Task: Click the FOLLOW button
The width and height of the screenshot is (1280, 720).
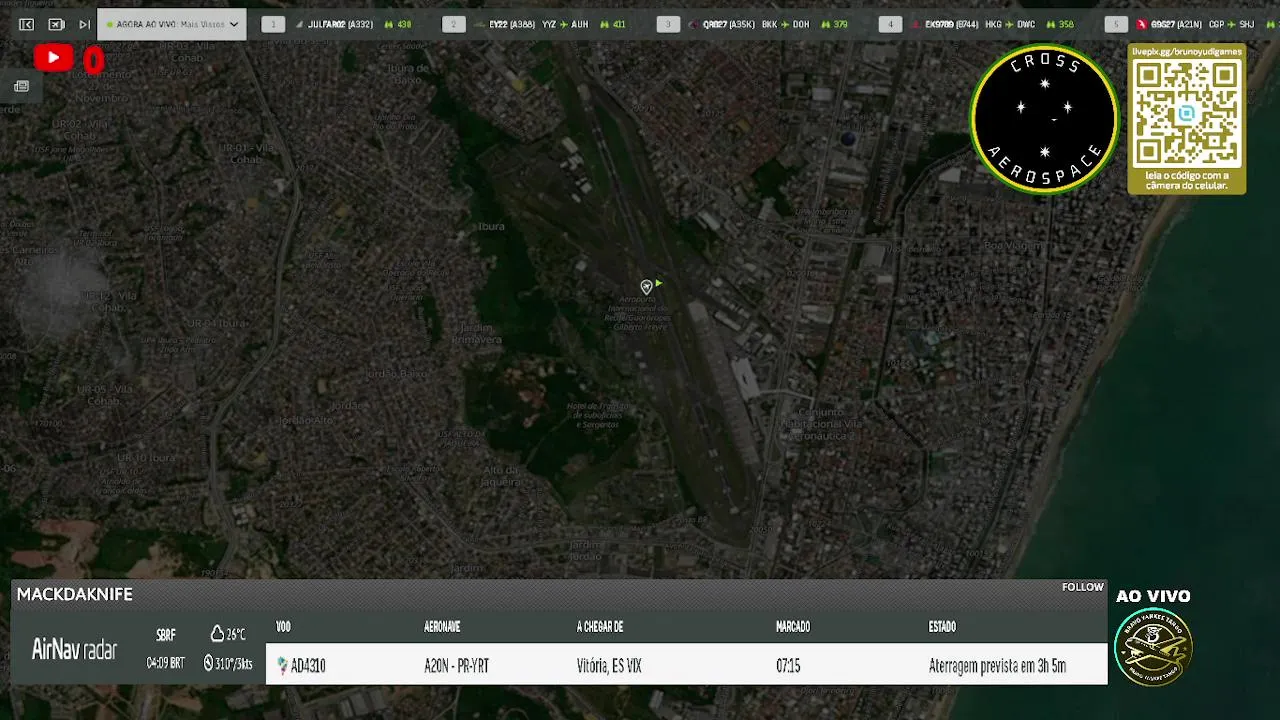Action: pyautogui.click(x=1082, y=587)
